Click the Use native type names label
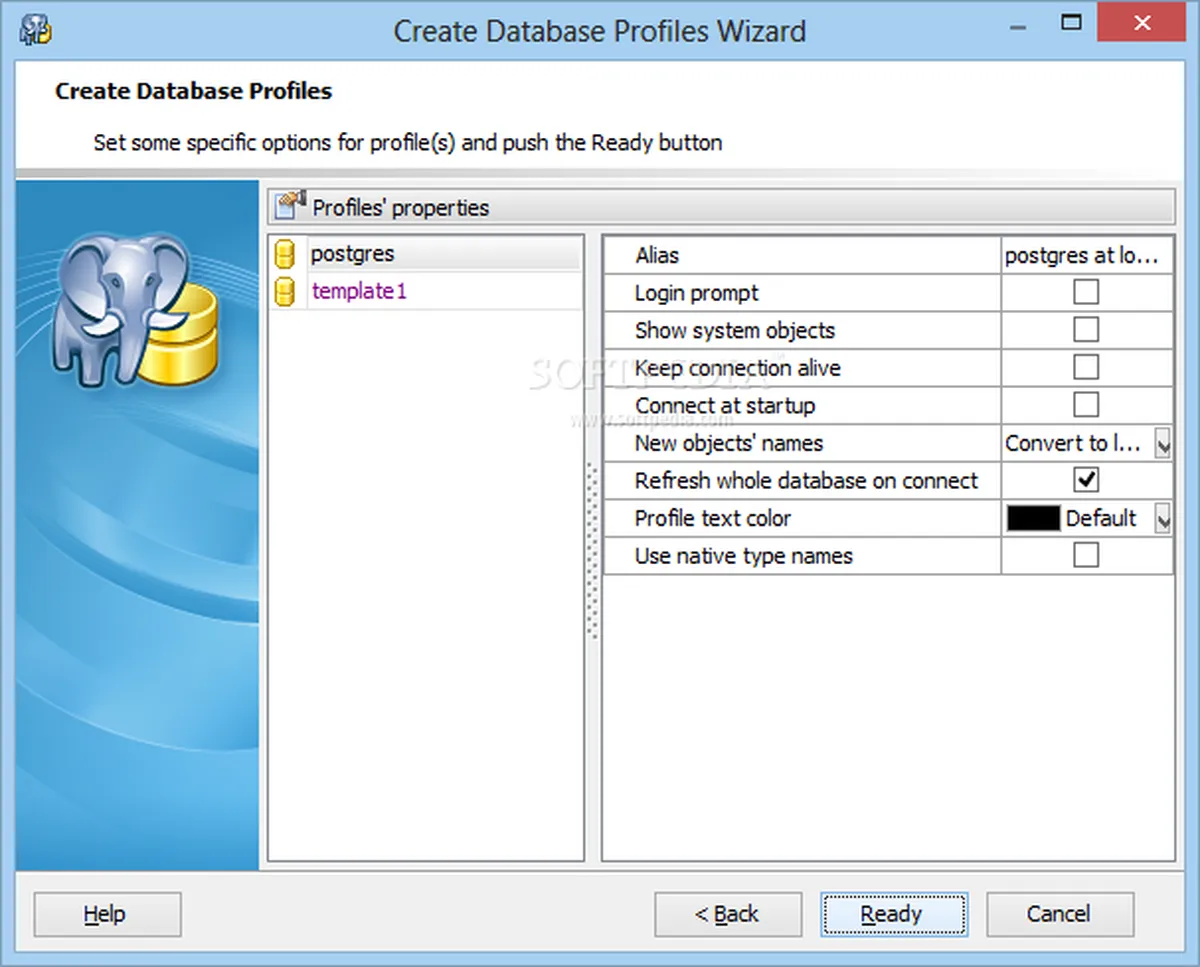 (744, 556)
